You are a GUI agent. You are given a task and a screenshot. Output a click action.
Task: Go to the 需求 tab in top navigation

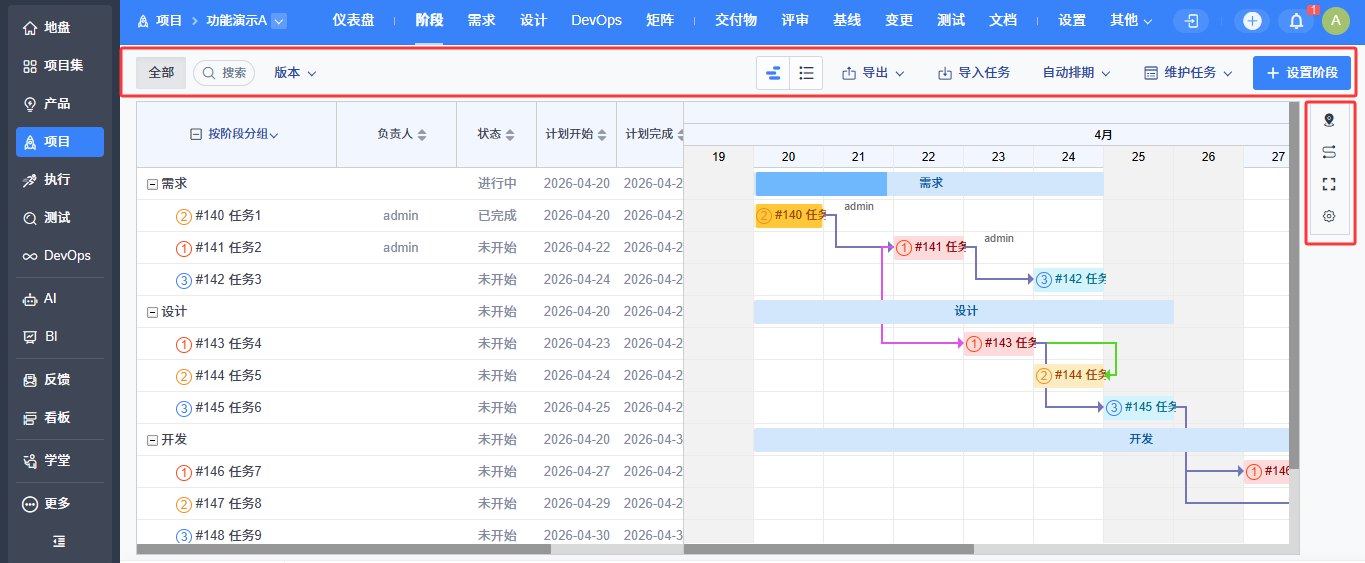tap(481, 20)
